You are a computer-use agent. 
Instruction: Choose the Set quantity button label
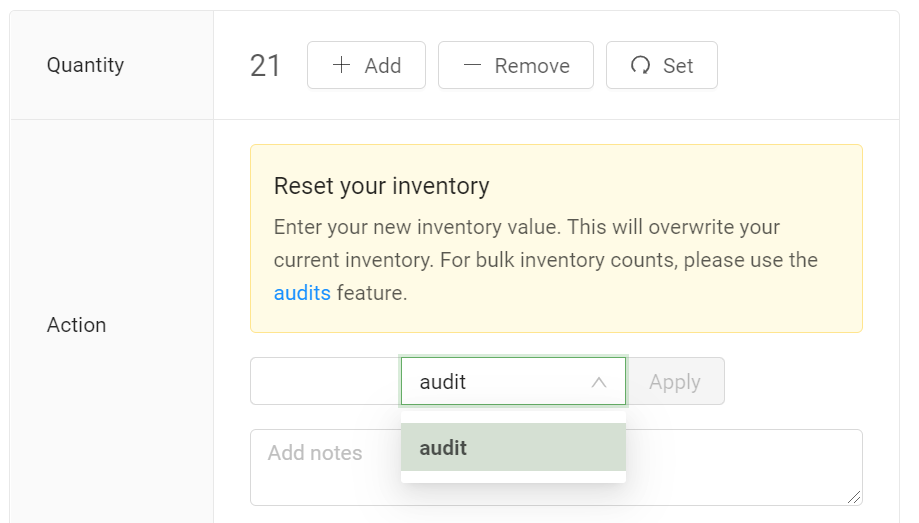pos(678,66)
